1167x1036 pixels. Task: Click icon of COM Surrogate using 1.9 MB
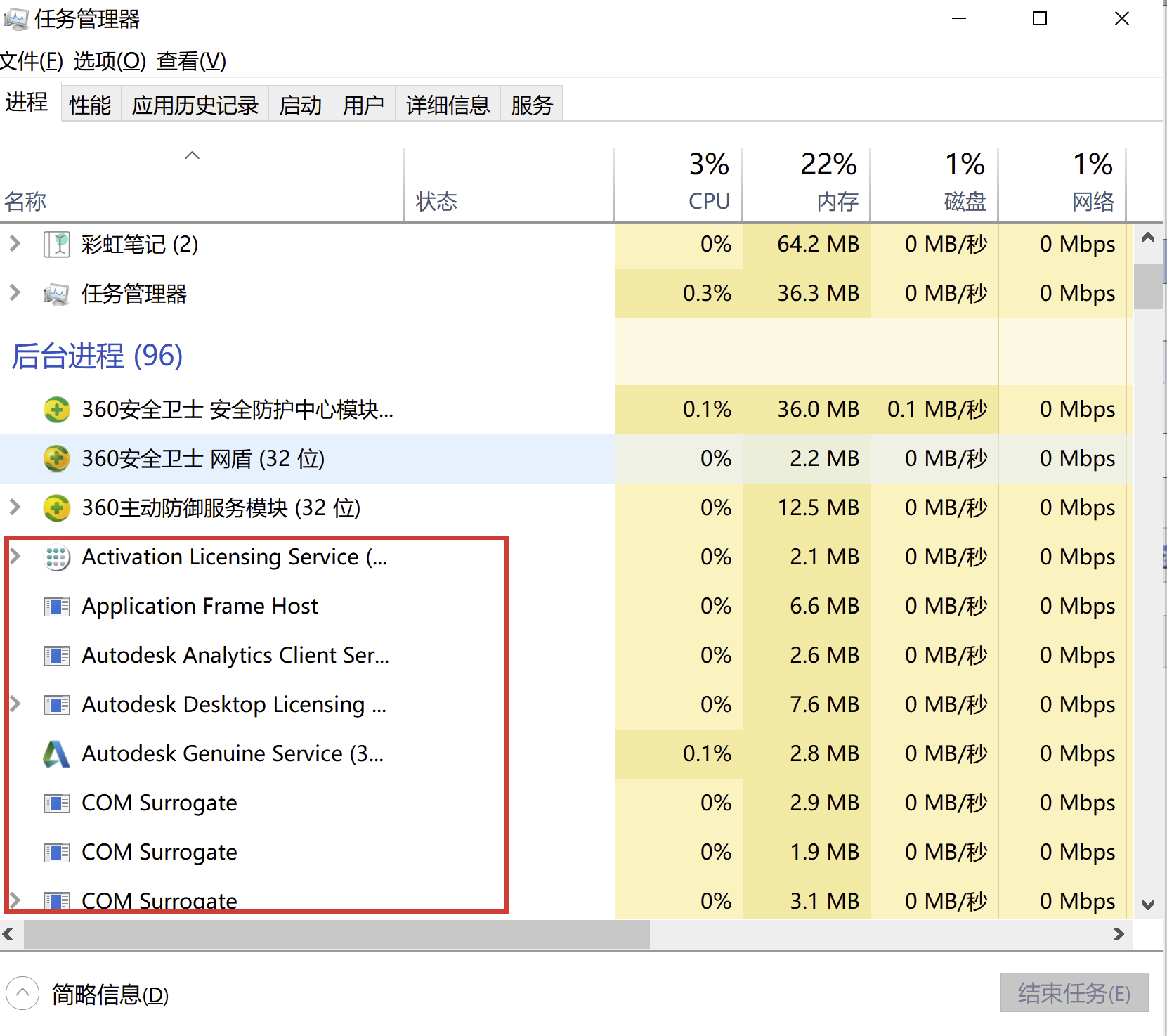coord(57,852)
